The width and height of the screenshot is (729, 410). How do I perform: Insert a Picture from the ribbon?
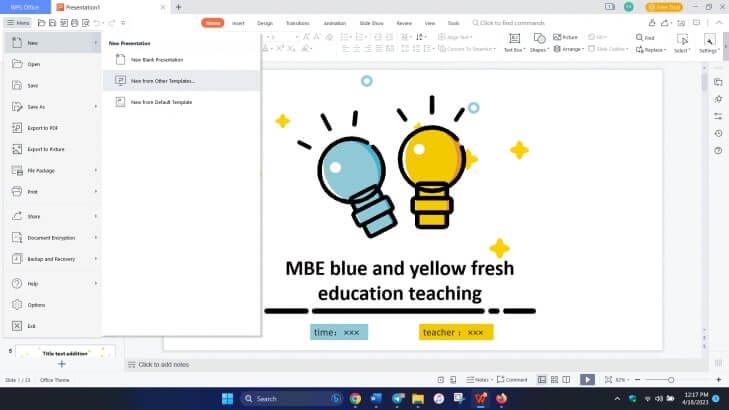[x=566, y=37]
